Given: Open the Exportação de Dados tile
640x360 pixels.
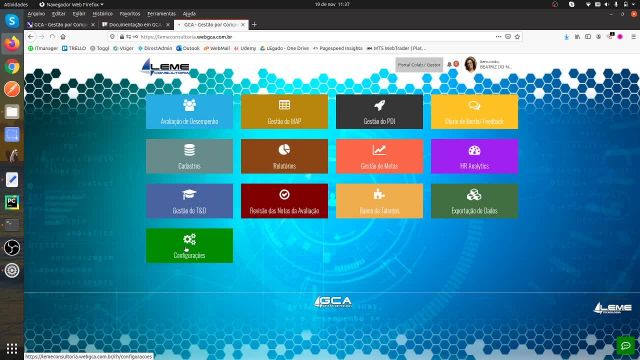Looking at the screenshot, I should tap(474, 201).
